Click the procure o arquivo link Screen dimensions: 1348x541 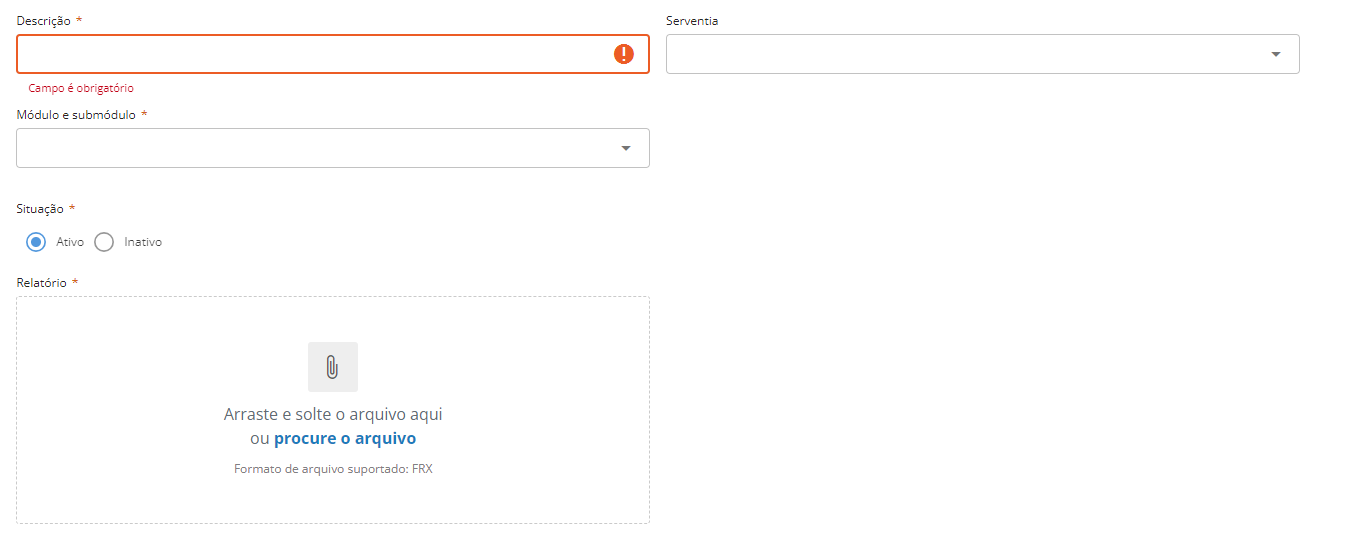point(345,439)
